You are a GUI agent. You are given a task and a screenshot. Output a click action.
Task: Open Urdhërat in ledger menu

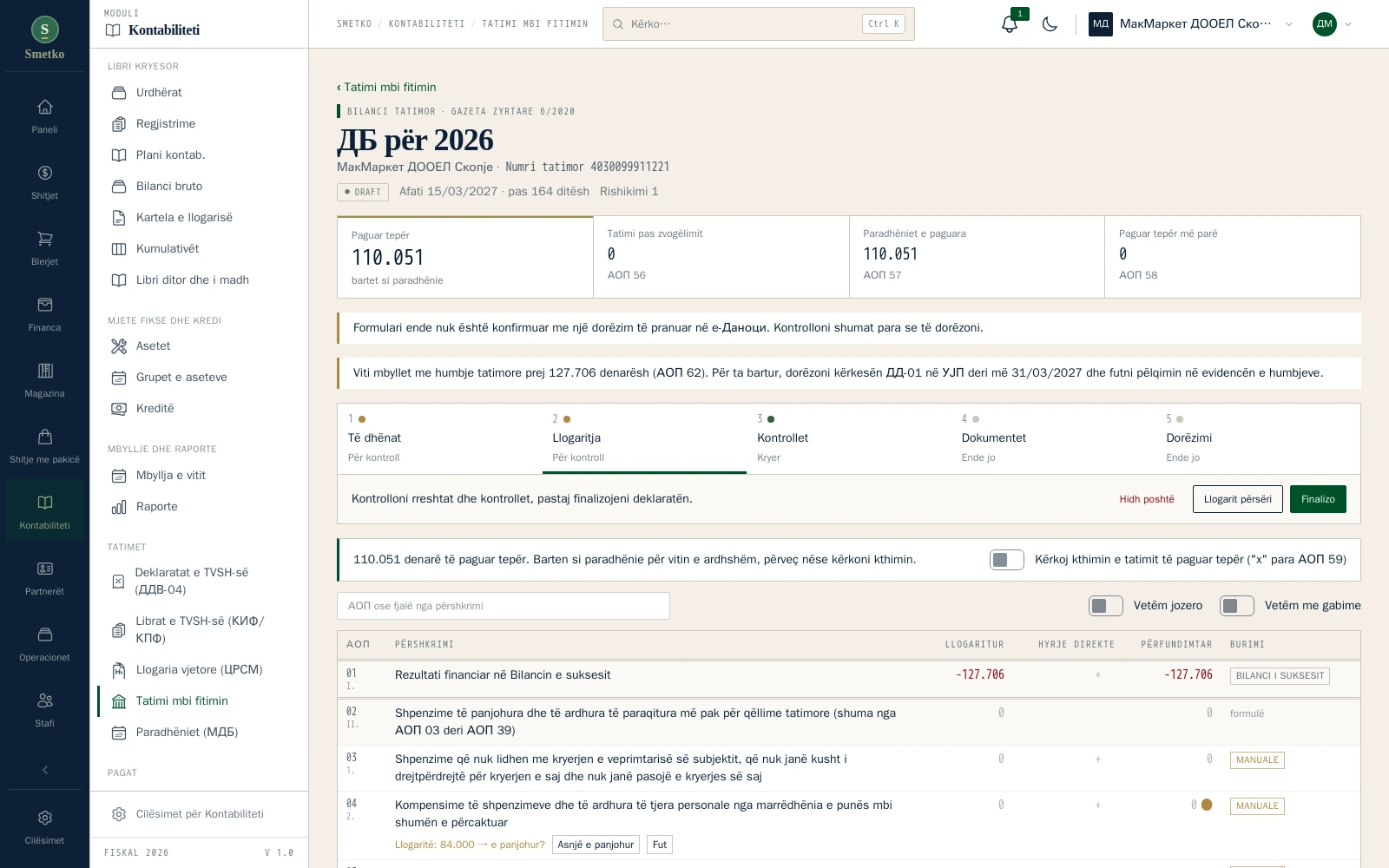click(199, 92)
